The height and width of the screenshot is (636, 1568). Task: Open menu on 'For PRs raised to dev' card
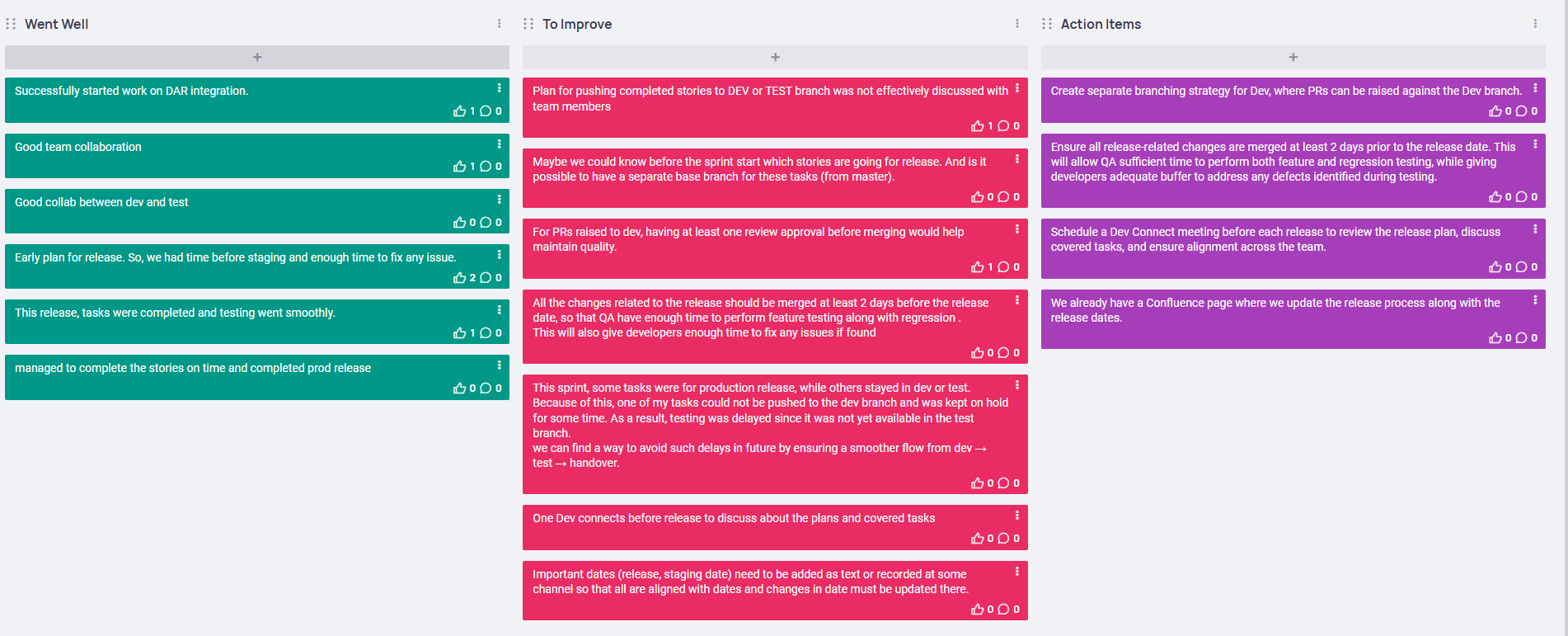(1016, 229)
